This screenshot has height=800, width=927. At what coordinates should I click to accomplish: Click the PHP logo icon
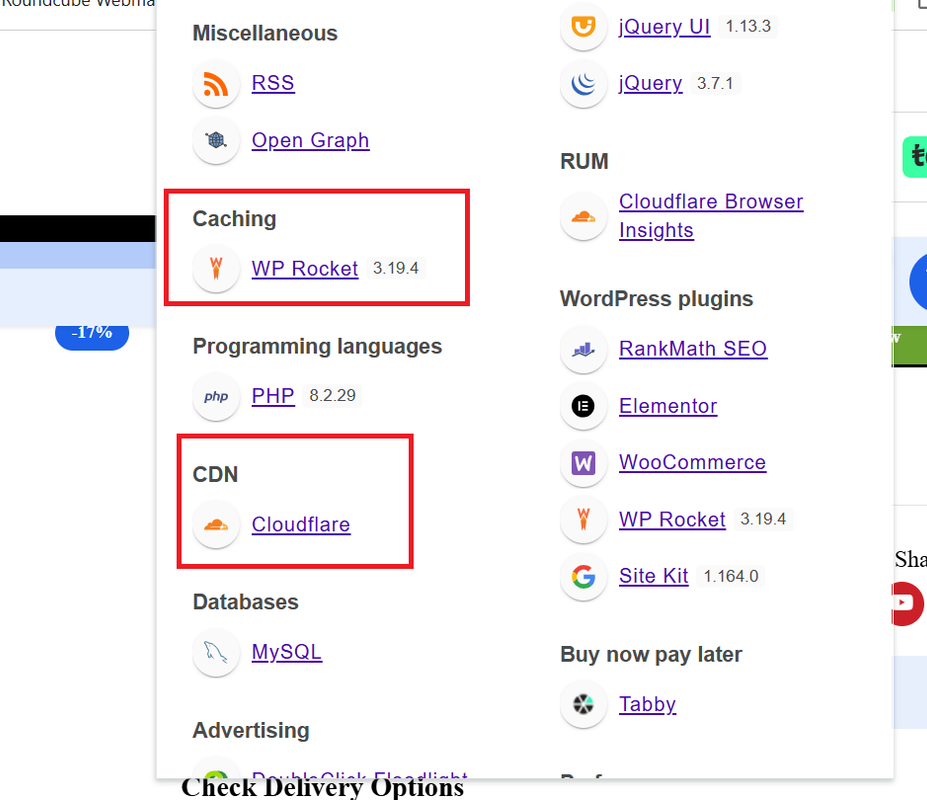216,396
